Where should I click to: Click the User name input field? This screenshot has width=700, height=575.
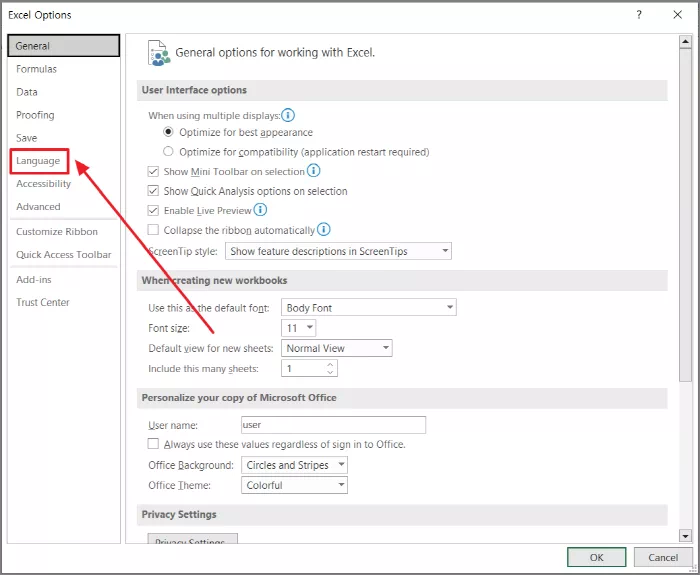(x=333, y=425)
